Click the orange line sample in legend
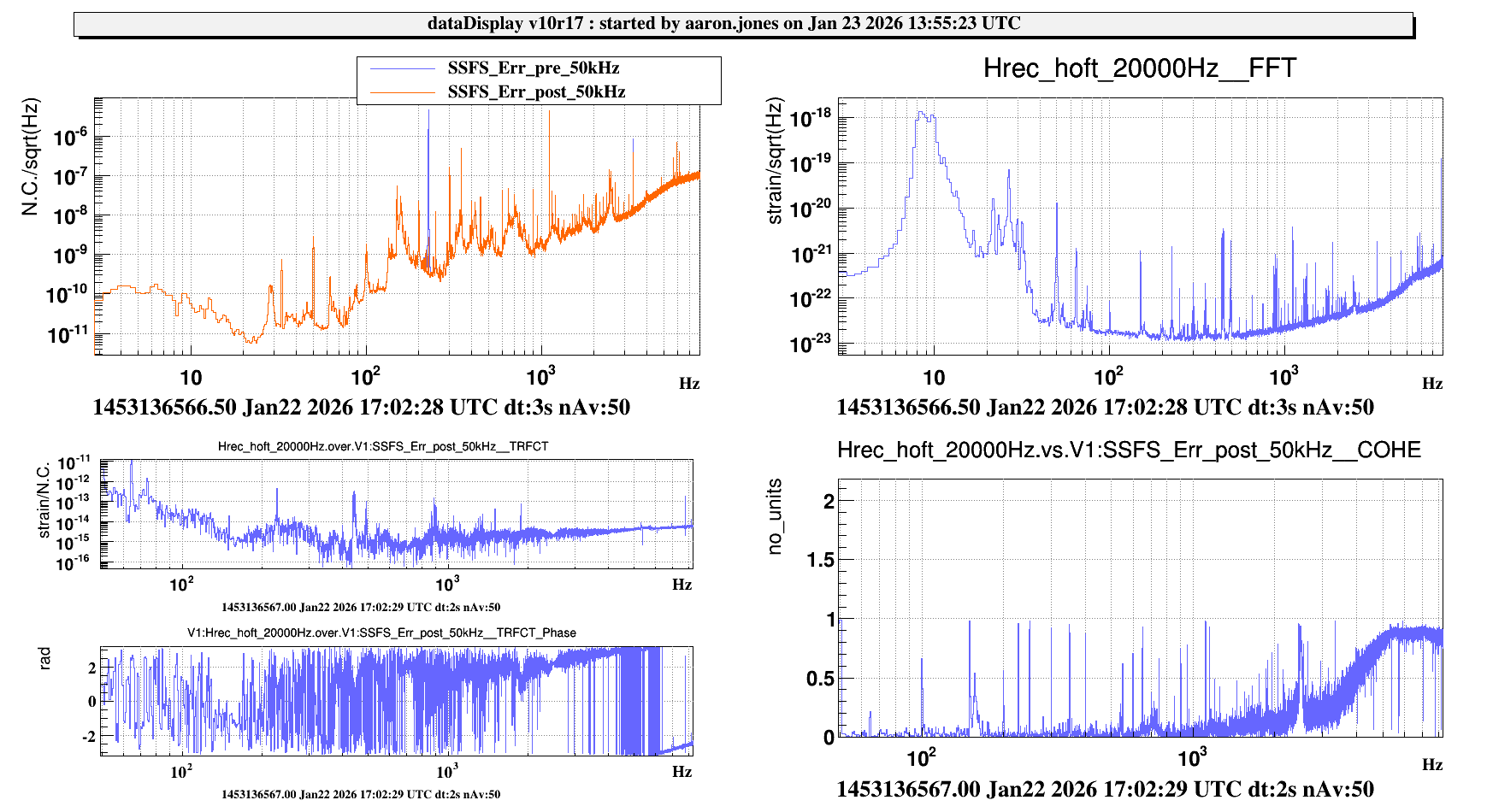The width and height of the screenshot is (1487, 812). [402, 92]
